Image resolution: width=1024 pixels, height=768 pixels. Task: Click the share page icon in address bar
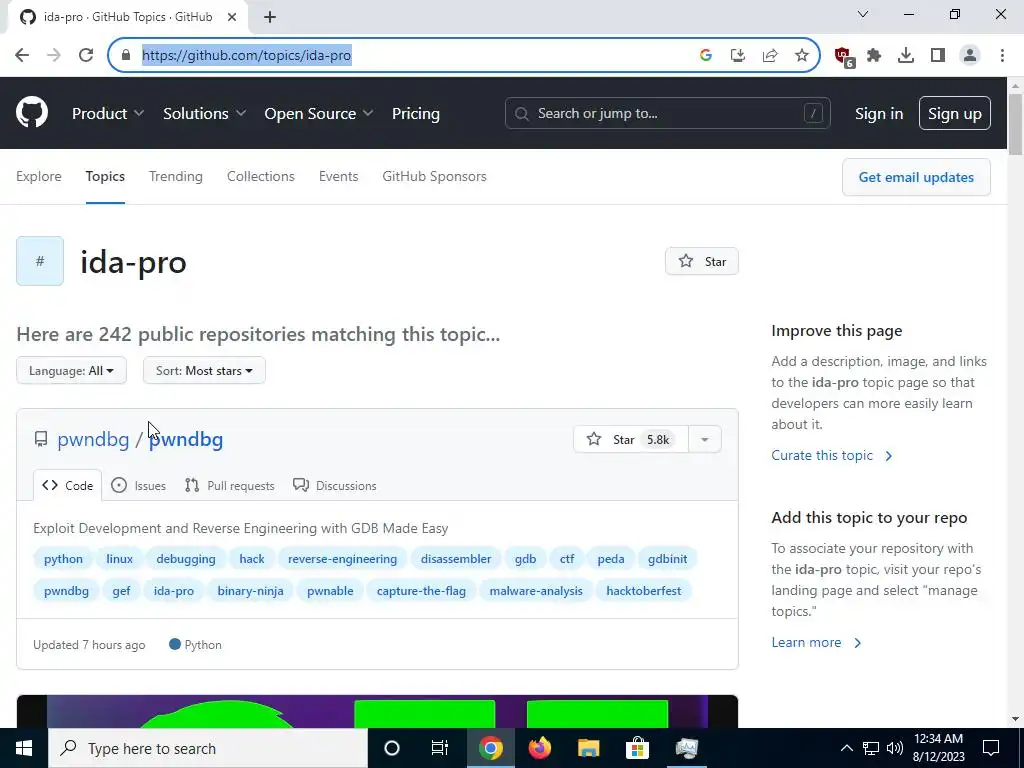pyautogui.click(x=770, y=56)
